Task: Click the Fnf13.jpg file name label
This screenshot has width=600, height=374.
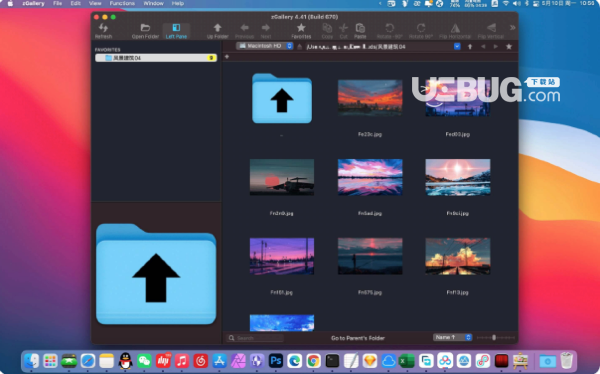Action: pyautogui.click(x=458, y=292)
